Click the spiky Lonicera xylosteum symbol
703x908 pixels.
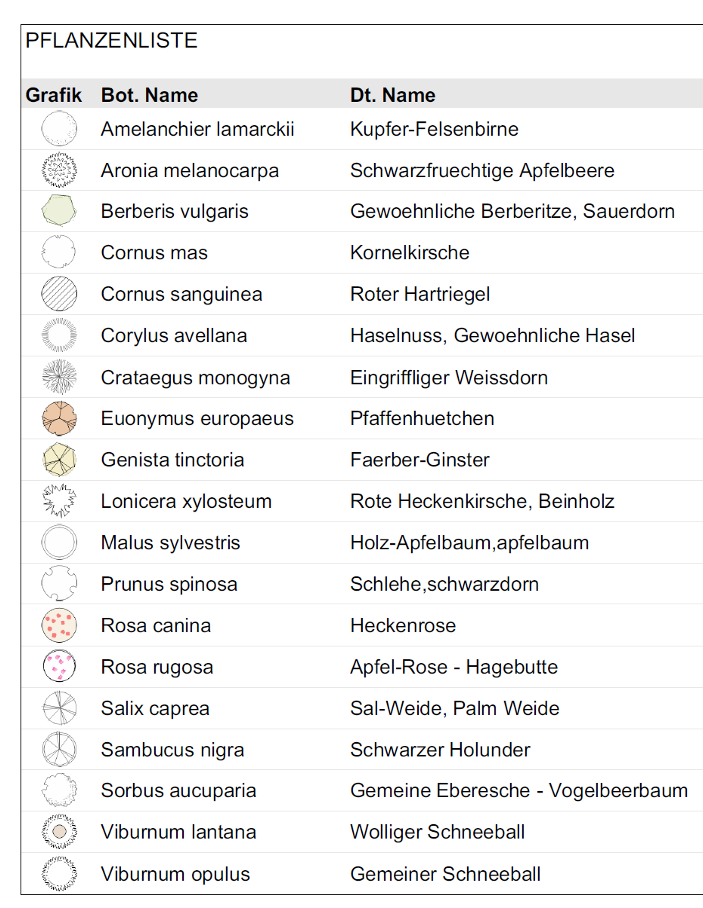point(59,501)
